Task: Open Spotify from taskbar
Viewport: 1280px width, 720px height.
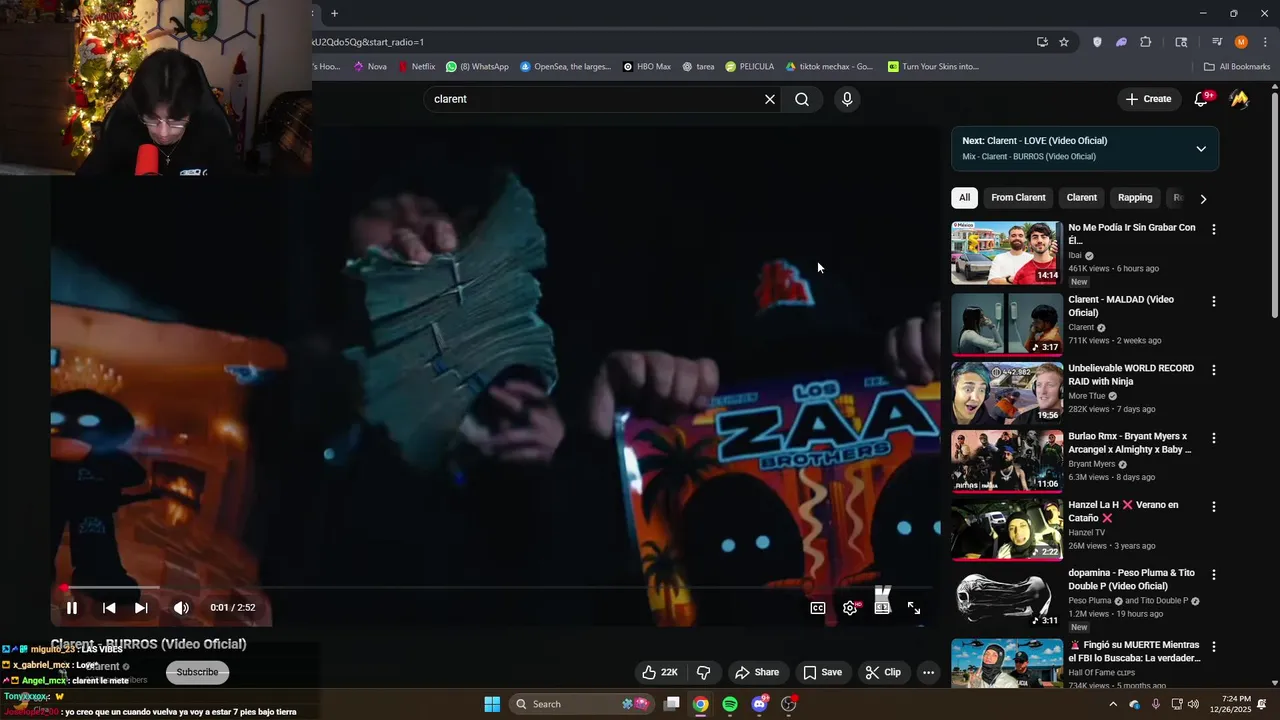Action: 730,704
